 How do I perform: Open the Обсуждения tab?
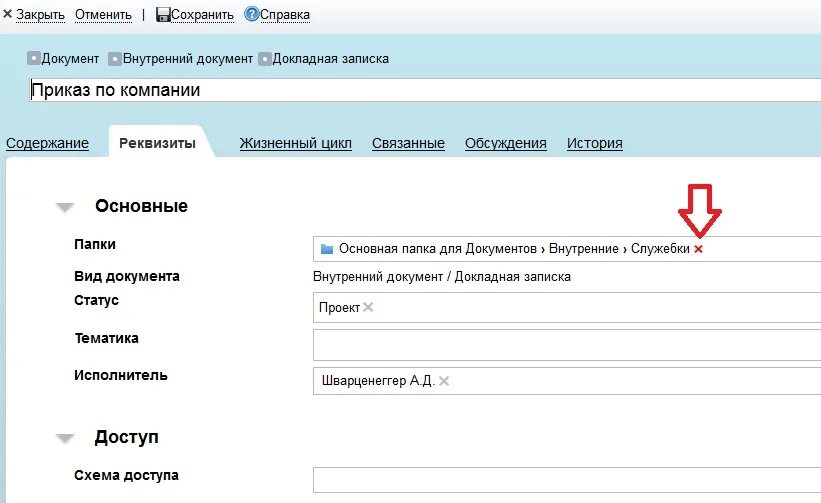tap(506, 143)
